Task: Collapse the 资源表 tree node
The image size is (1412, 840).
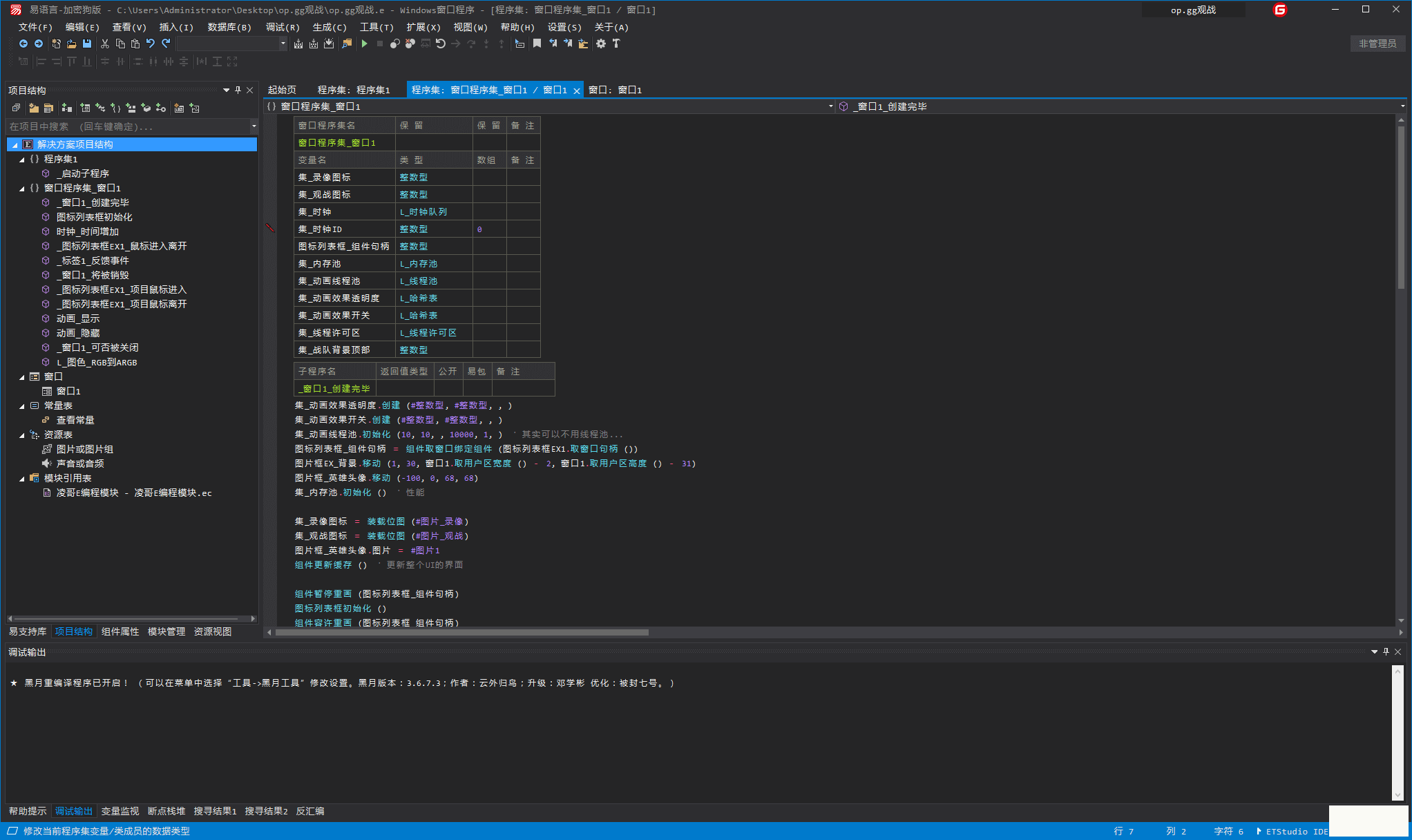Action: [22, 435]
